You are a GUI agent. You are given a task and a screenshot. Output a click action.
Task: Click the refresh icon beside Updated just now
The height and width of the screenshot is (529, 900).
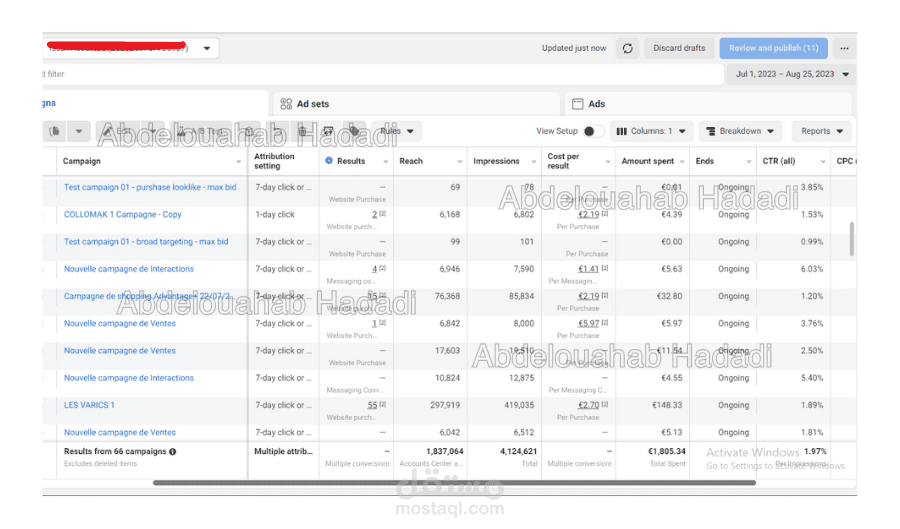pos(627,48)
